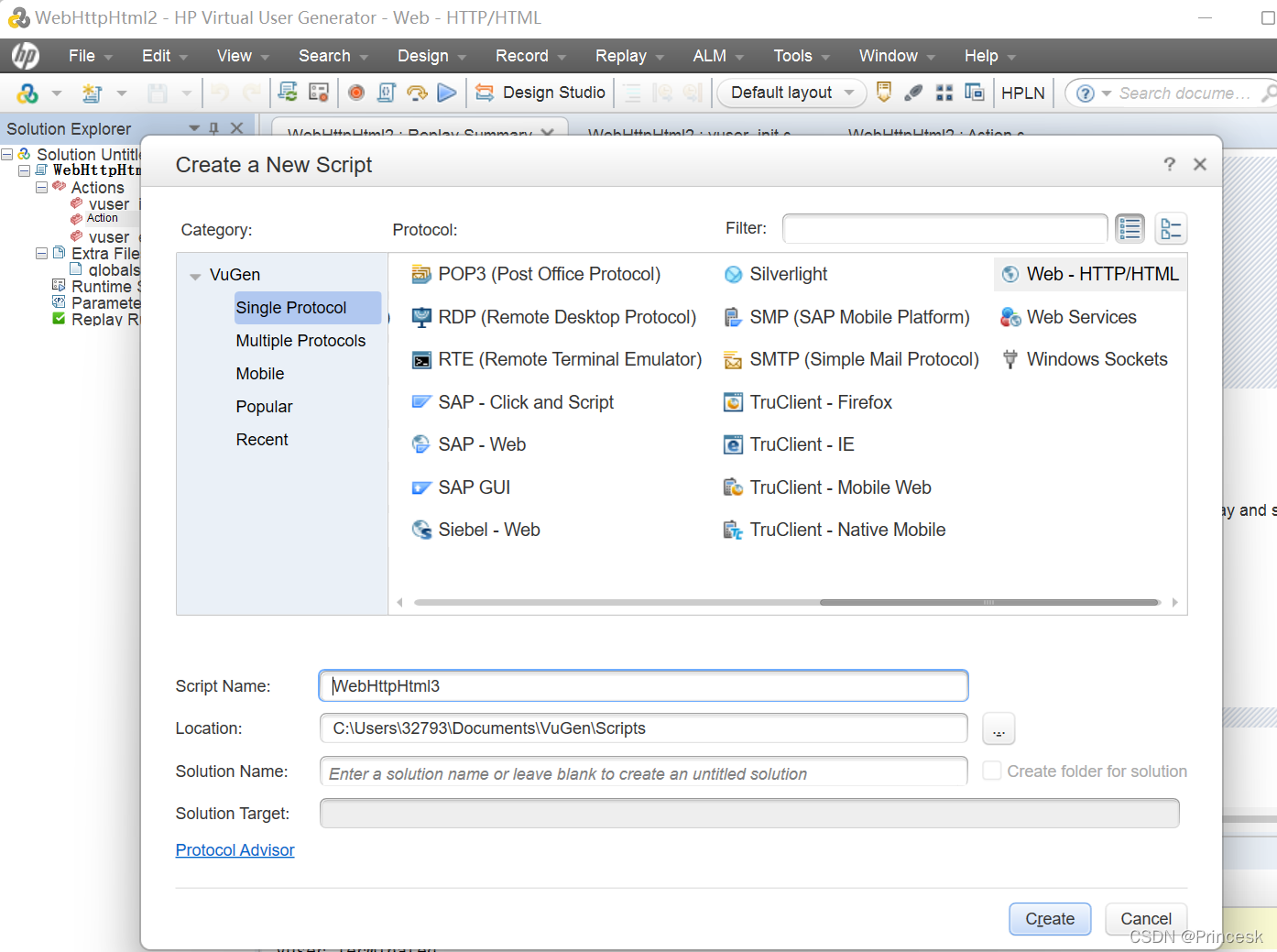Select TruClient - IE protocol
1277x952 pixels.
click(789, 444)
